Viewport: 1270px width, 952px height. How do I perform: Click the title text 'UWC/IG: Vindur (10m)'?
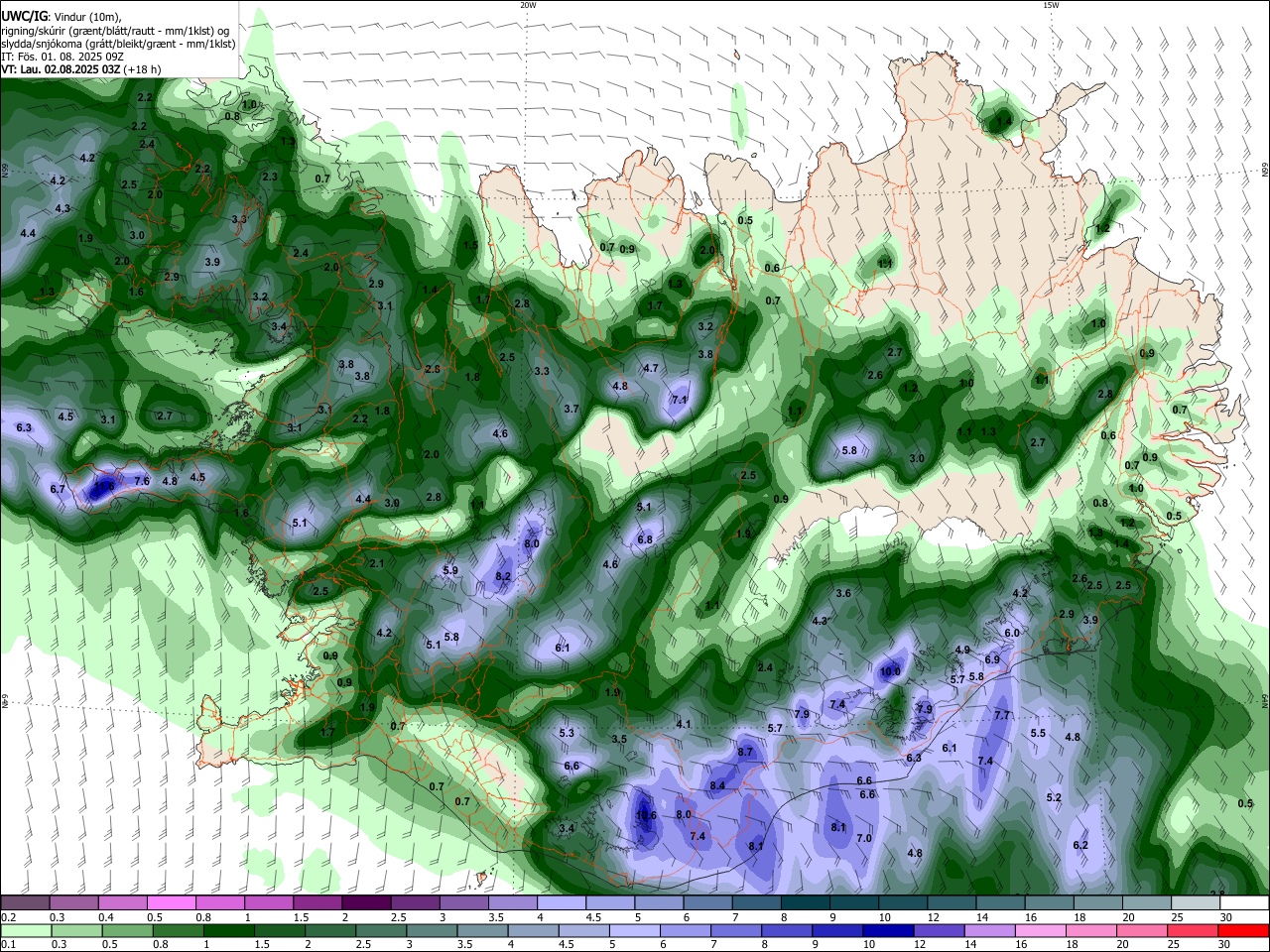click(x=61, y=16)
